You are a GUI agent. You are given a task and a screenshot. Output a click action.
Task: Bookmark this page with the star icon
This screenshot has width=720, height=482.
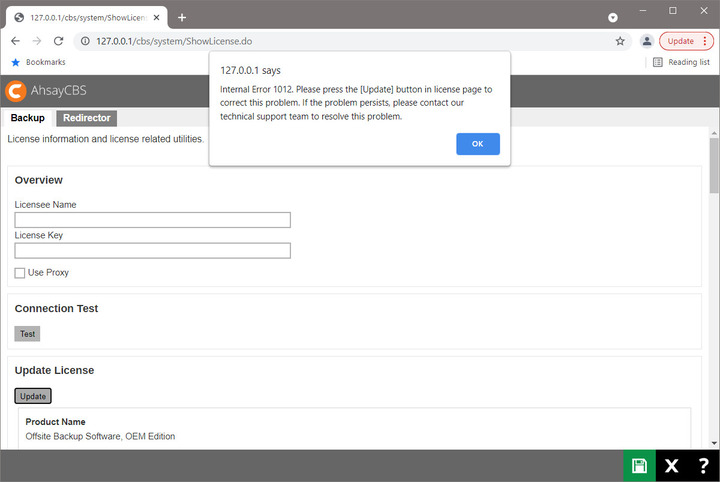click(620, 41)
